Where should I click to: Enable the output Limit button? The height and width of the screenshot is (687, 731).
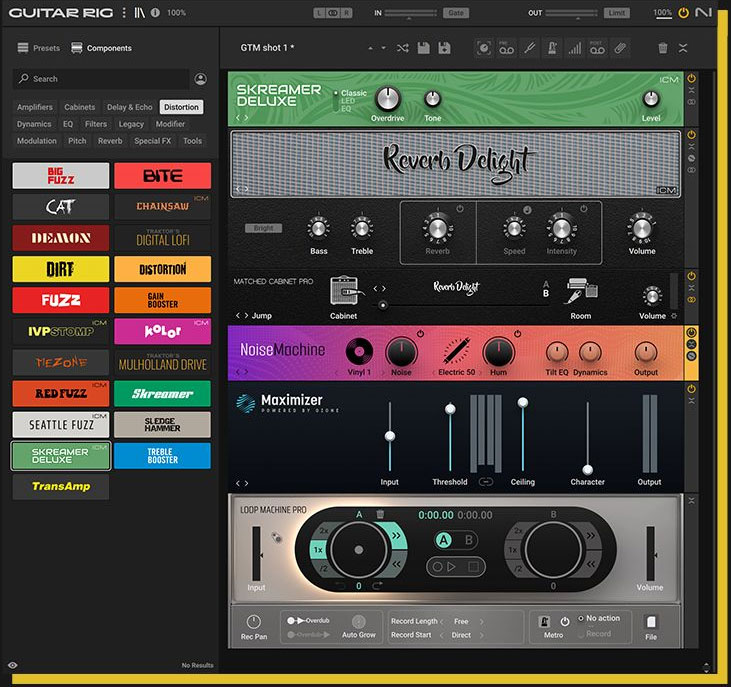coord(616,13)
